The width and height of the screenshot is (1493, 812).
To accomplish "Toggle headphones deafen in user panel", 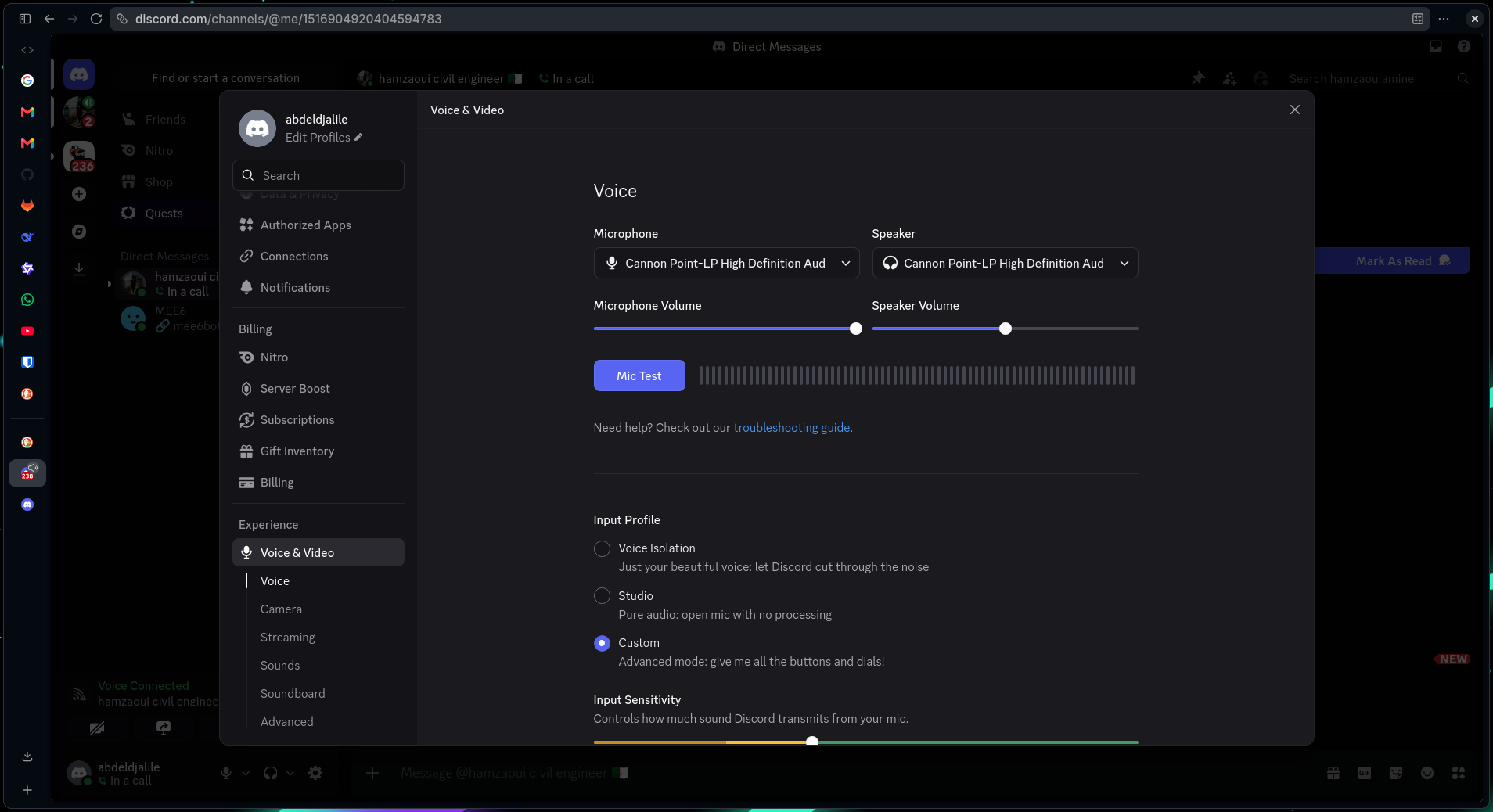I will [271, 773].
